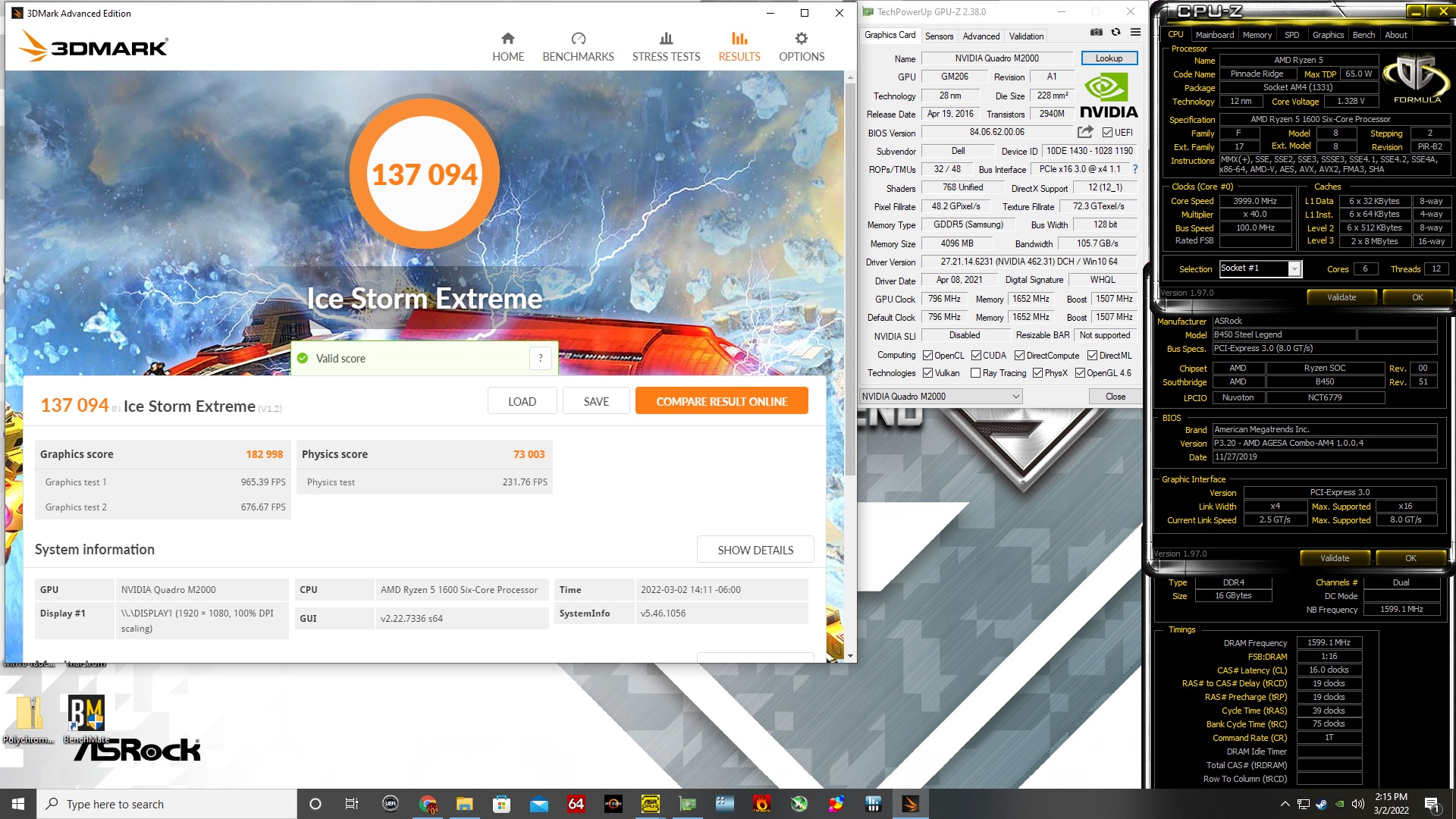Toggle the PhysX checkbox

pyautogui.click(x=1037, y=372)
